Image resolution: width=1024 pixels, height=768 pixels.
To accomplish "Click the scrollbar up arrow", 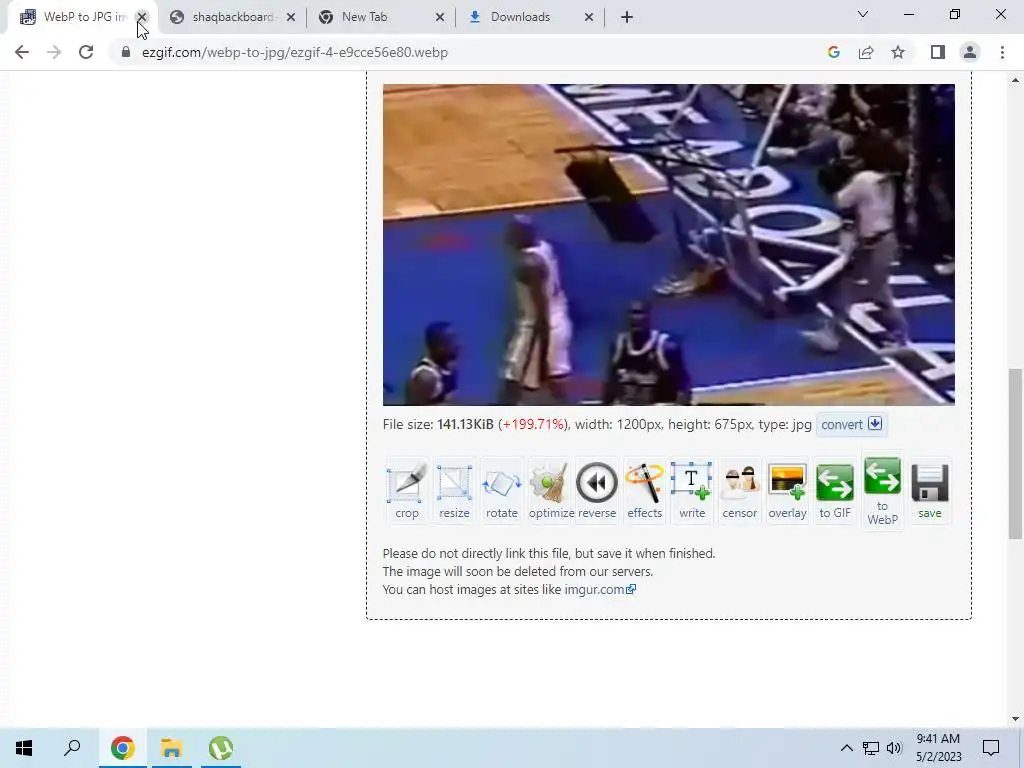I will [x=1015, y=80].
